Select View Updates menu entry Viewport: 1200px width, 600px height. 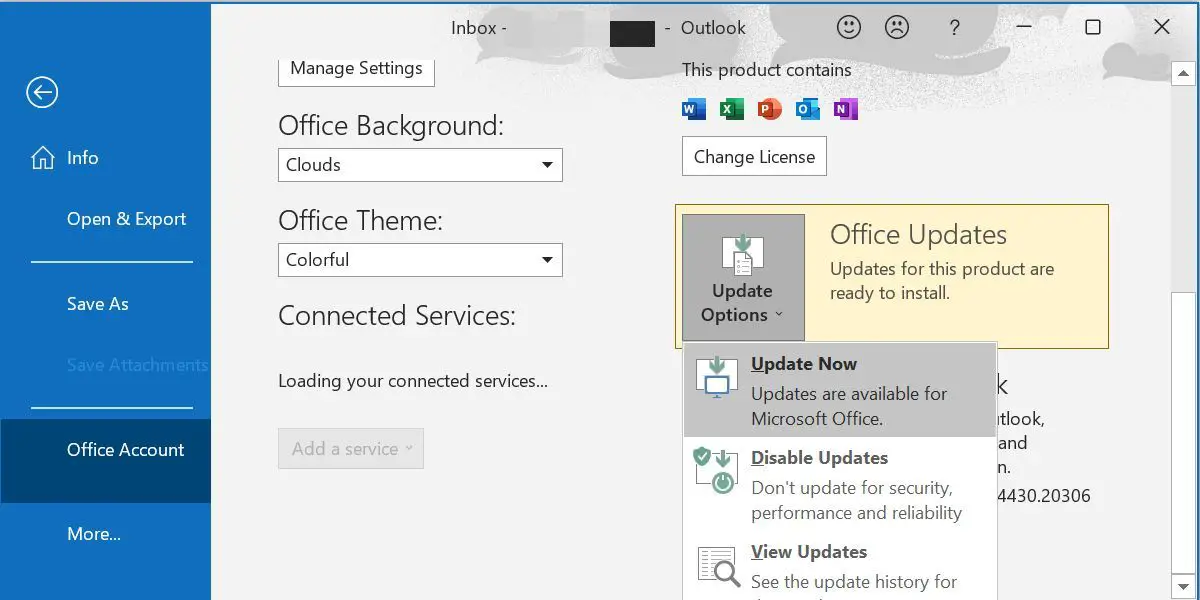840,566
